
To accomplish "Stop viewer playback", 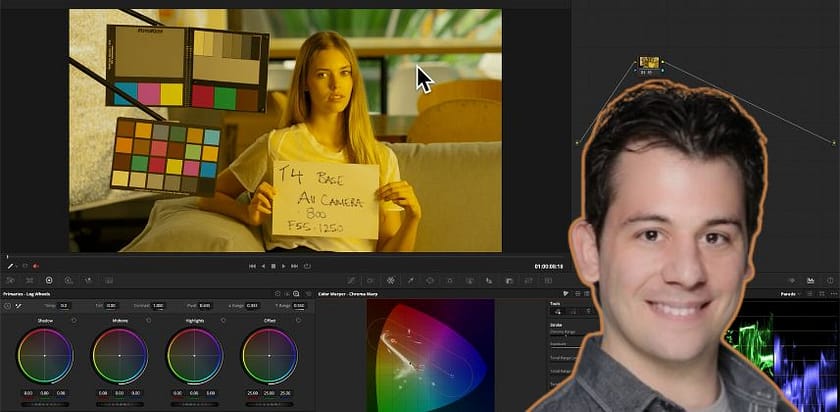I will [273, 266].
